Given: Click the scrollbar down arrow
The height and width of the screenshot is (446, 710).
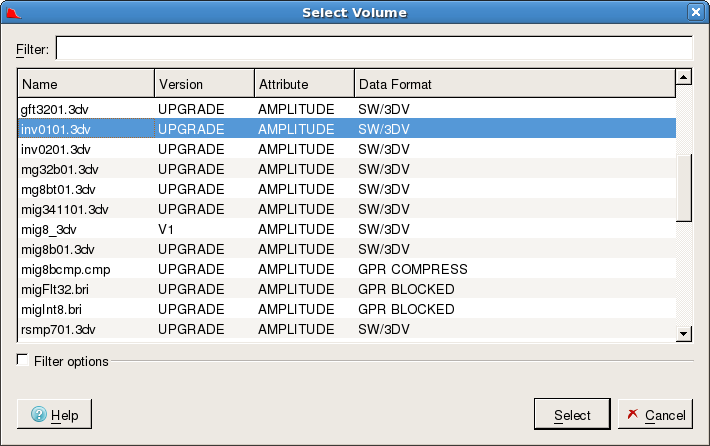Looking at the screenshot, I should coord(683,334).
